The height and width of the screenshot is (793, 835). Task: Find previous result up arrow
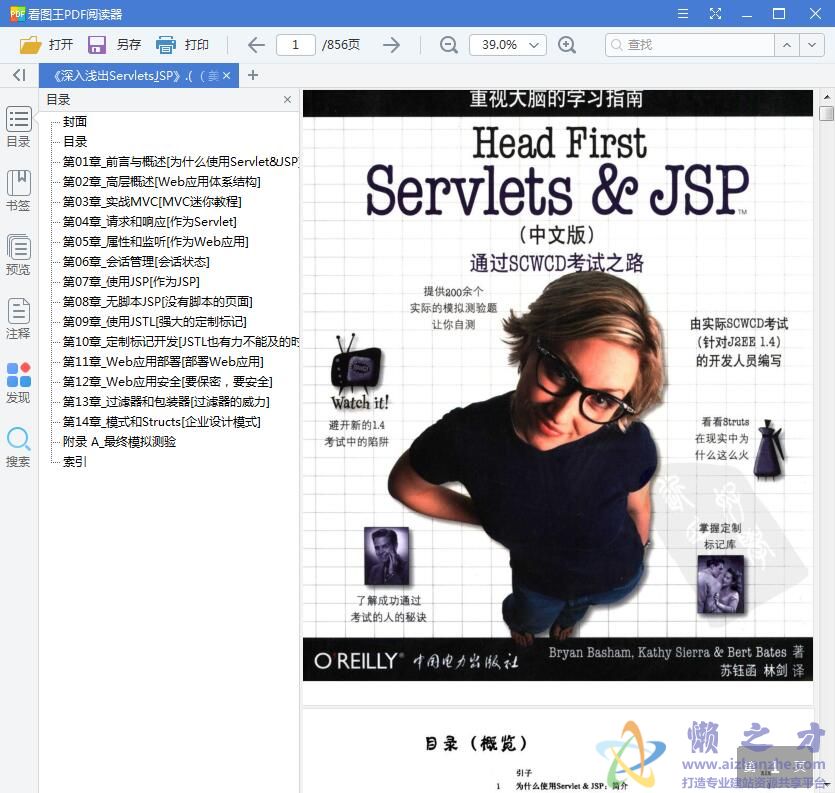click(x=787, y=45)
